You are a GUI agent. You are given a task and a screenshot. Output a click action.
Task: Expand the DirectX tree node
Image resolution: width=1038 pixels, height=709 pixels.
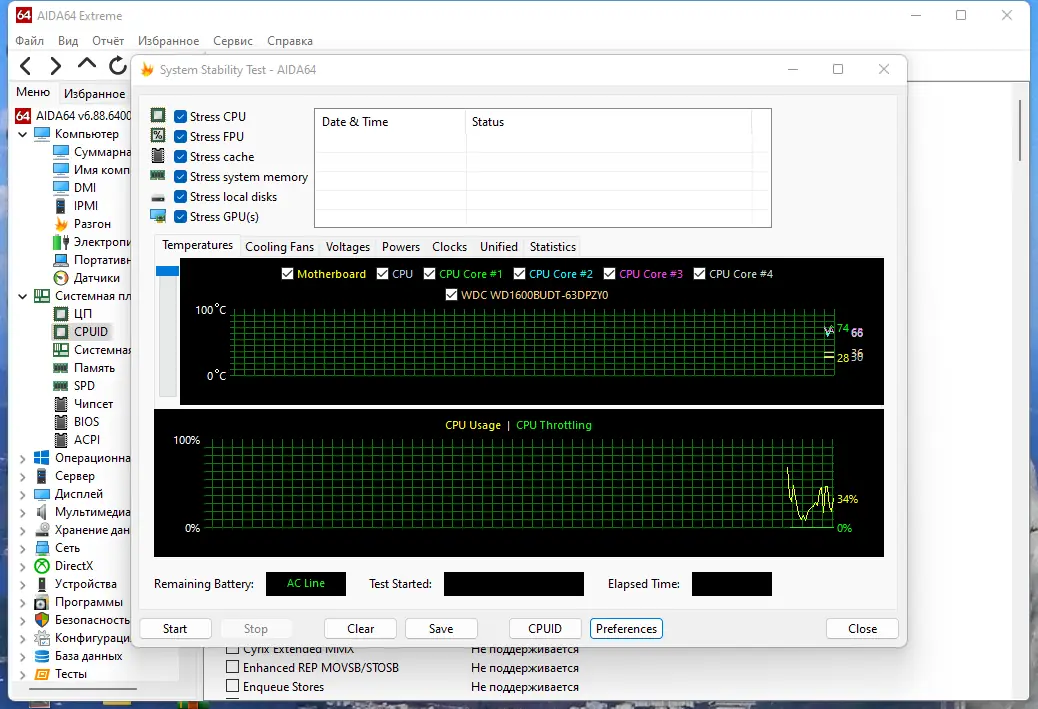[23, 566]
